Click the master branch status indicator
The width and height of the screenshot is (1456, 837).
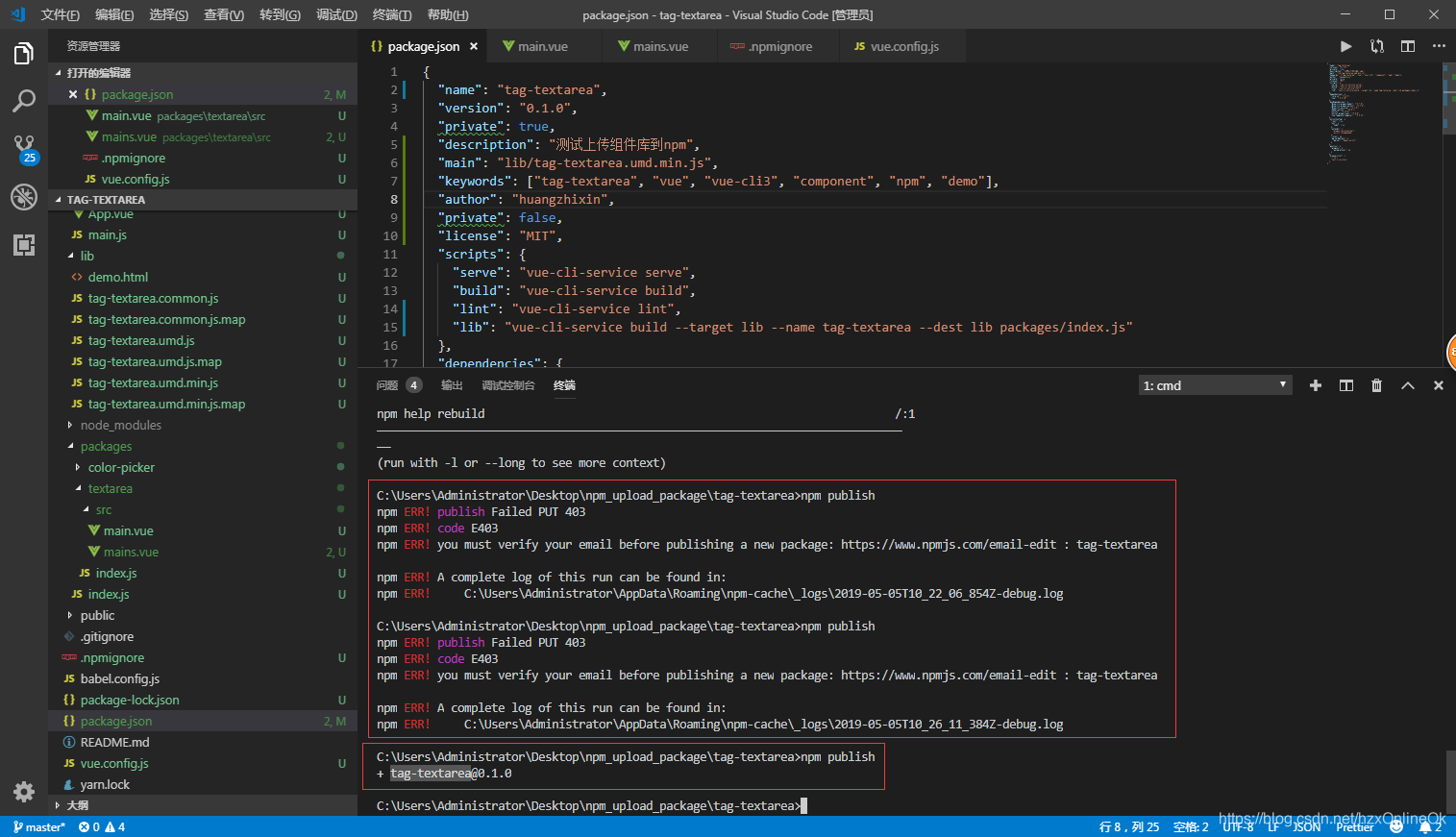[39, 826]
